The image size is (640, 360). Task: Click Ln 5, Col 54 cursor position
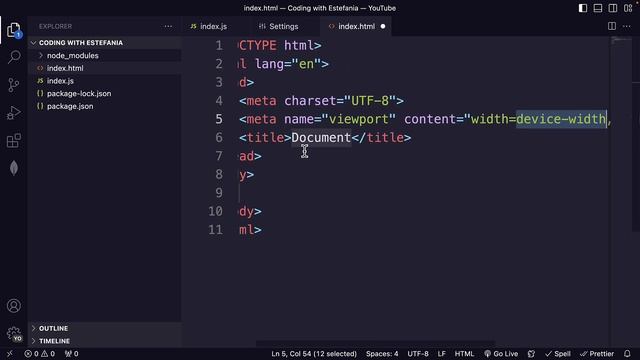[314, 353]
